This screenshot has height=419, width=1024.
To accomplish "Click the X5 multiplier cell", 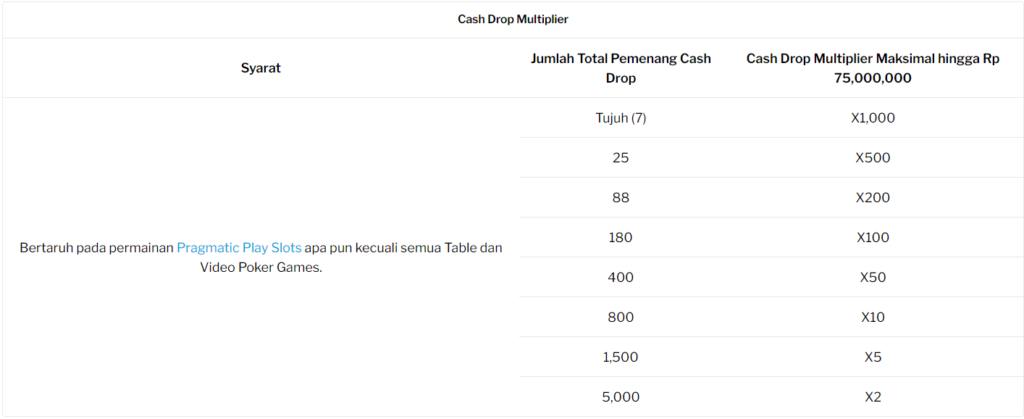I will pos(872,357).
